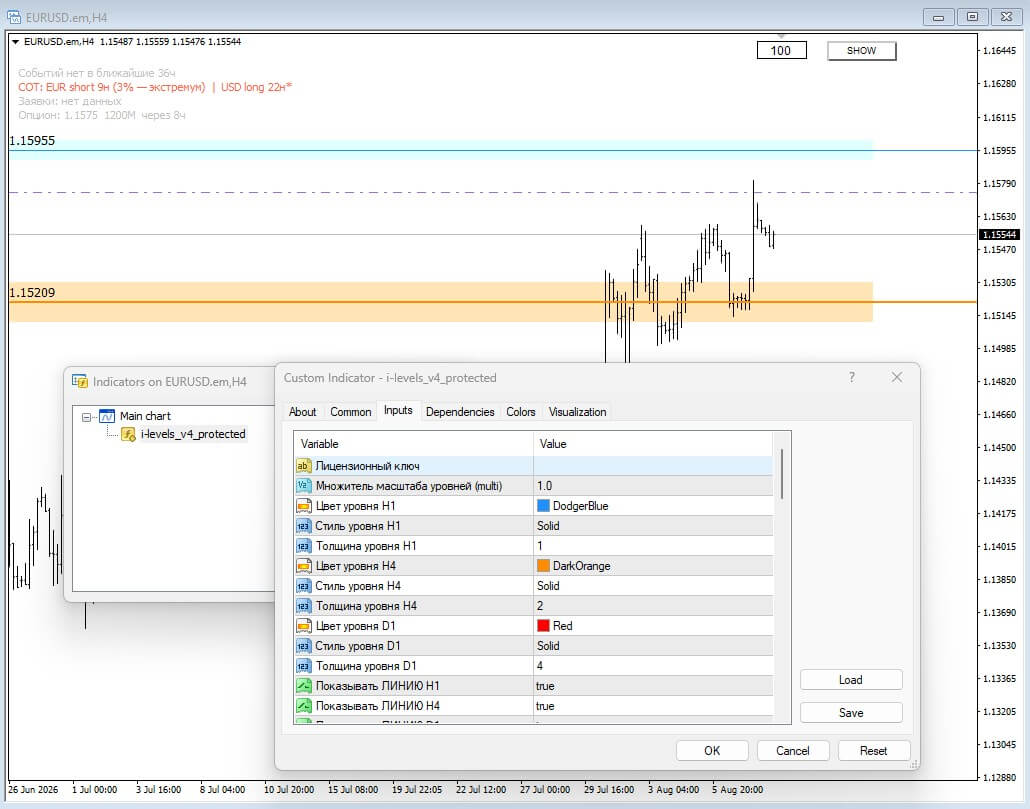
Task: Click the string icon beside Лицензионный ключ
Action: click(303, 466)
